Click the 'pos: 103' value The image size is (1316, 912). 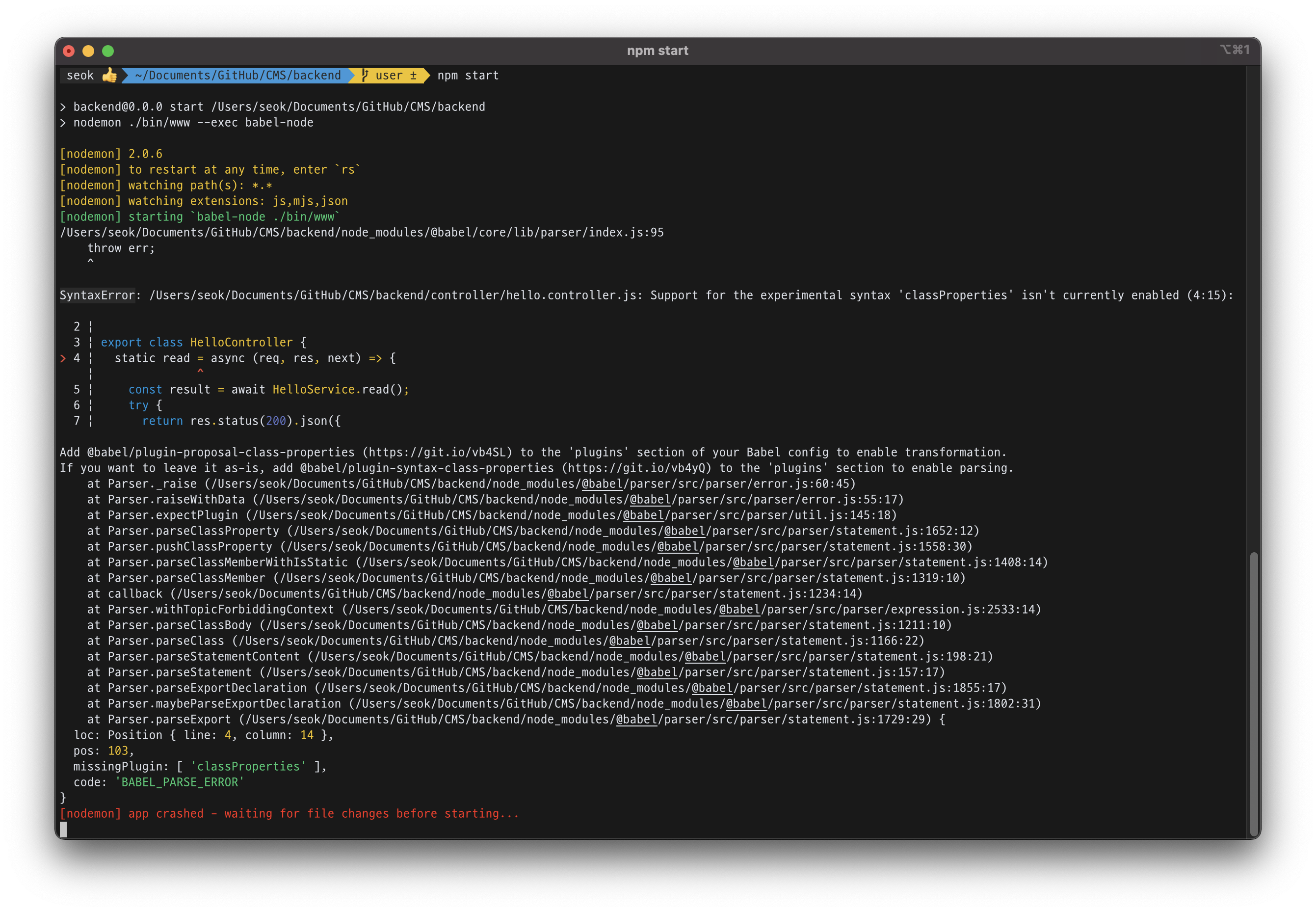[118, 751]
